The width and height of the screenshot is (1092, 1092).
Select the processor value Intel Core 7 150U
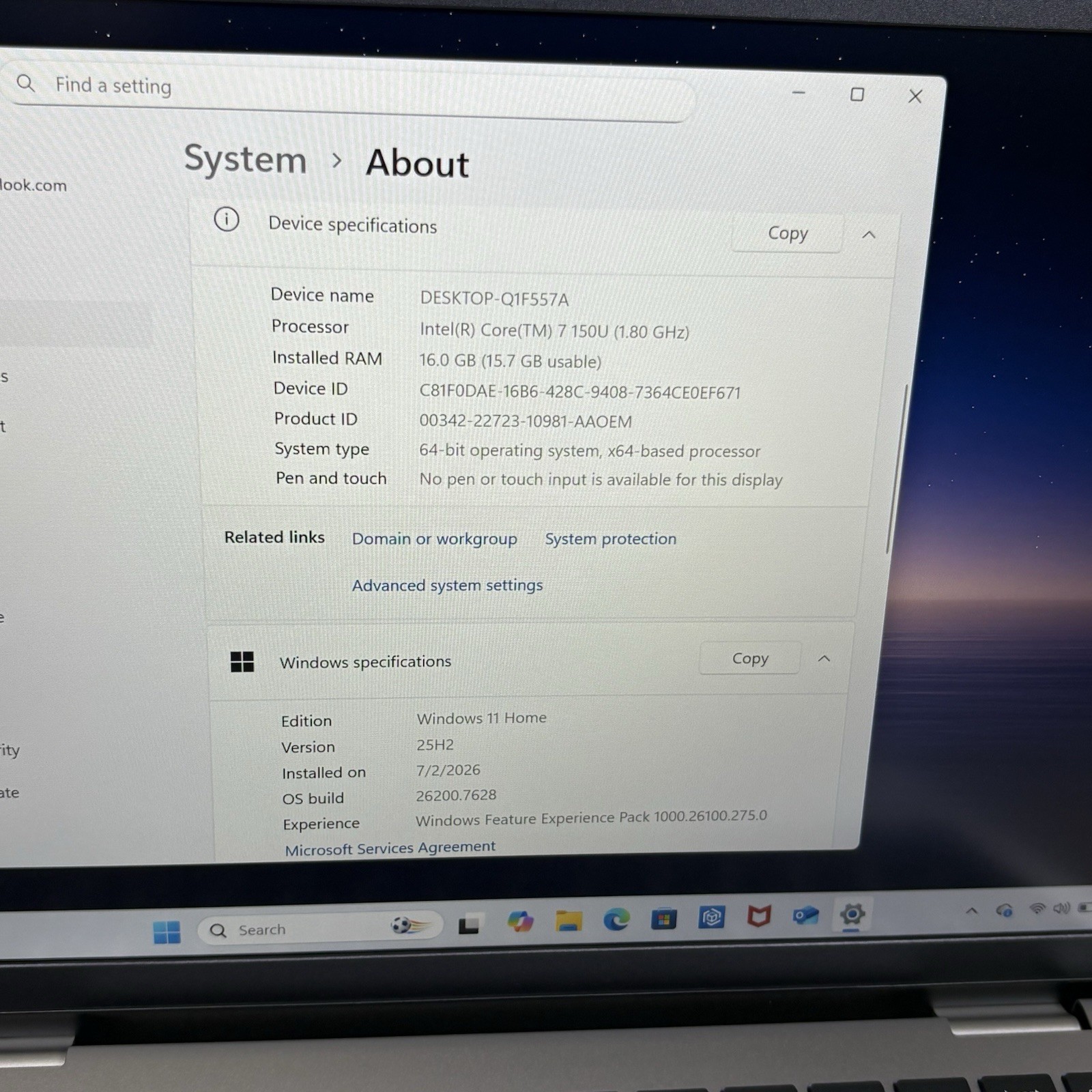coord(554,331)
